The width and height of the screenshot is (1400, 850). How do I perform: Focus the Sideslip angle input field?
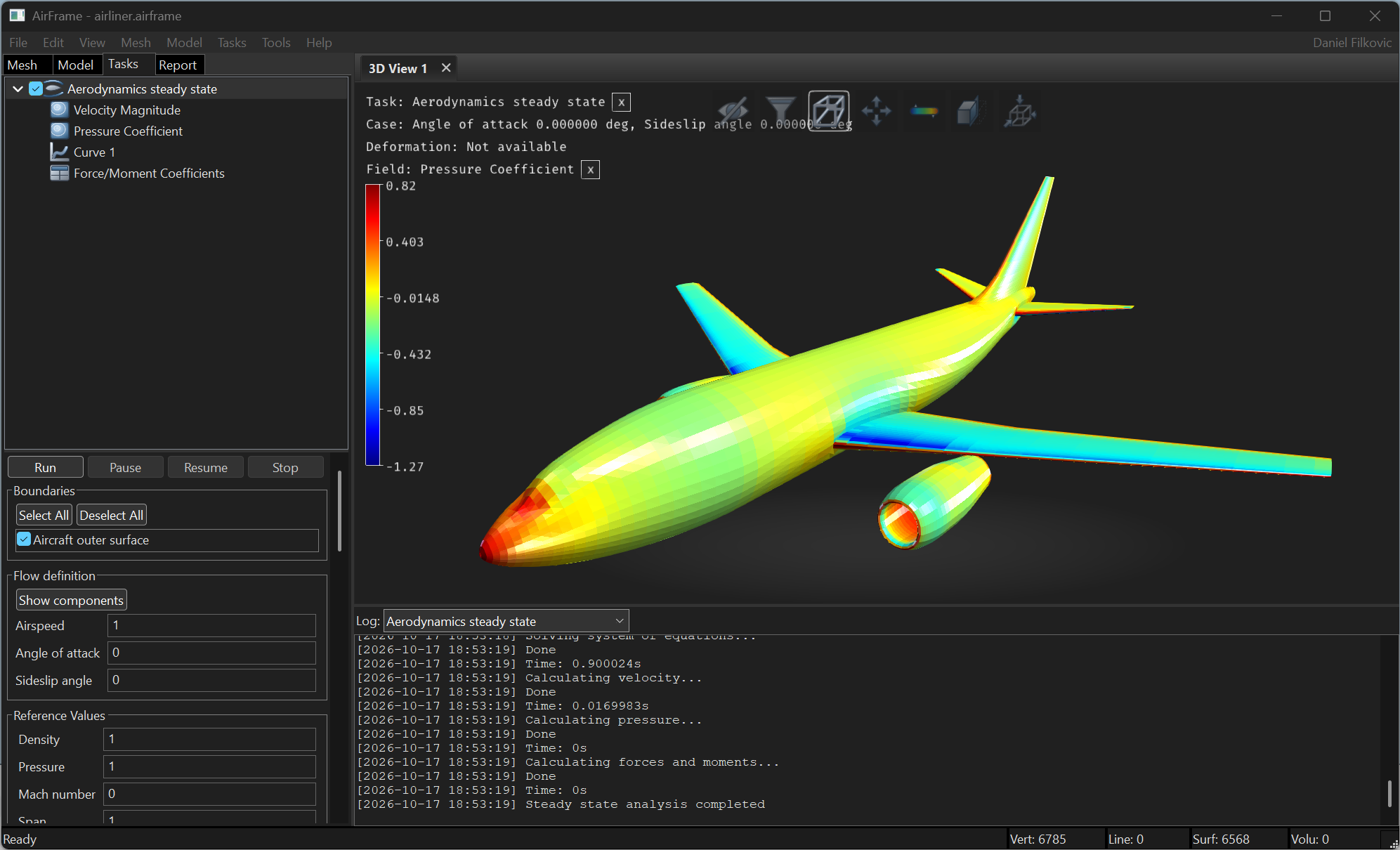click(x=211, y=680)
